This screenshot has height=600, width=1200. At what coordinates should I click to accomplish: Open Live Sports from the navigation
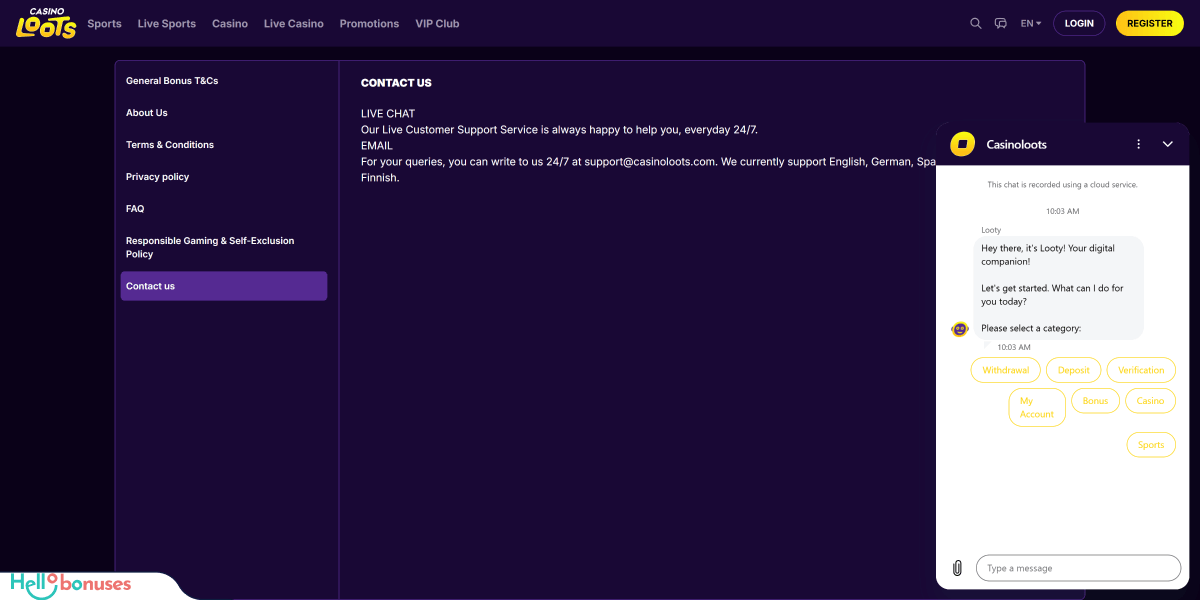[x=167, y=23]
